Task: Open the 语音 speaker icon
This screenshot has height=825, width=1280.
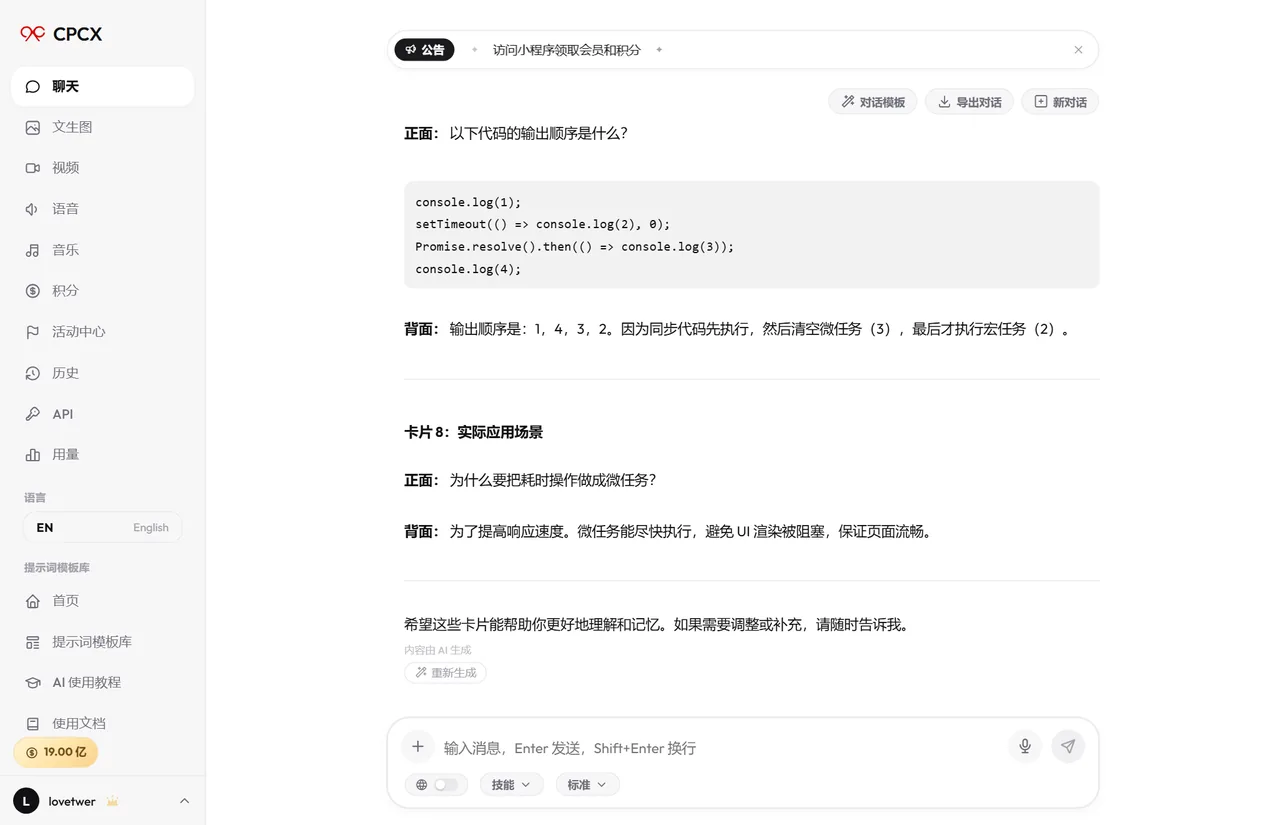Action: (33, 209)
